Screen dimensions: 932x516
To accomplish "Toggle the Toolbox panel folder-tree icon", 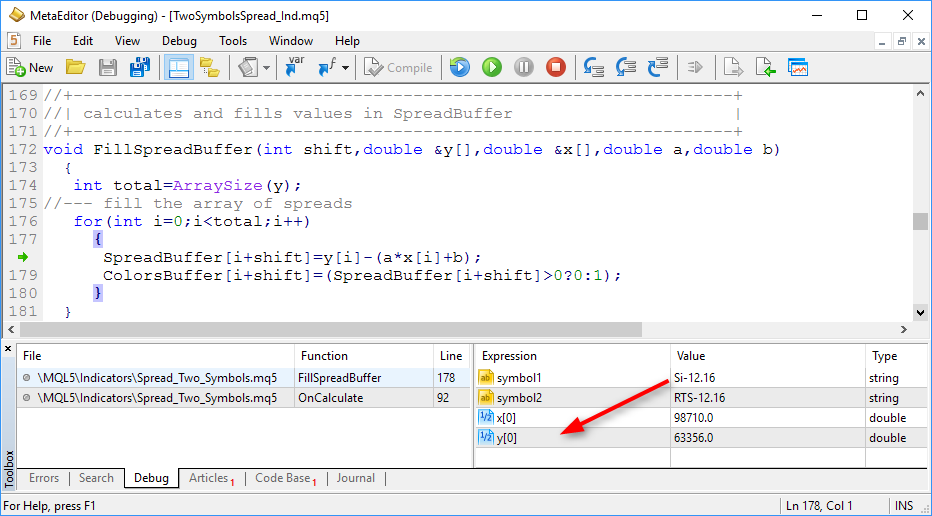I will point(209,68).
